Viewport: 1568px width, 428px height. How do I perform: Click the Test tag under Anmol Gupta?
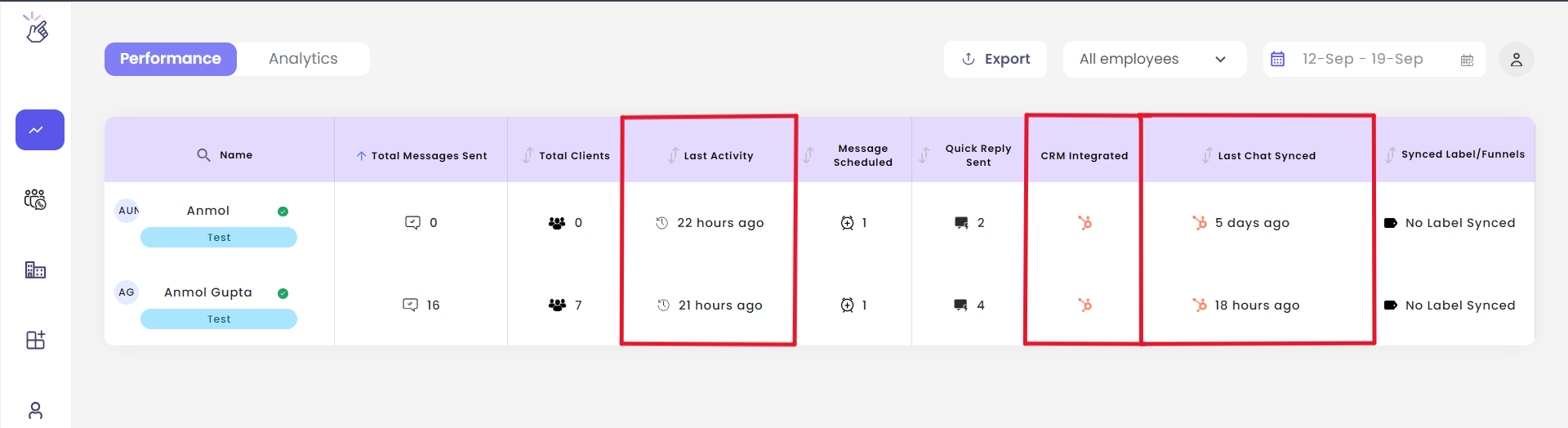click(x=219, y=319)
